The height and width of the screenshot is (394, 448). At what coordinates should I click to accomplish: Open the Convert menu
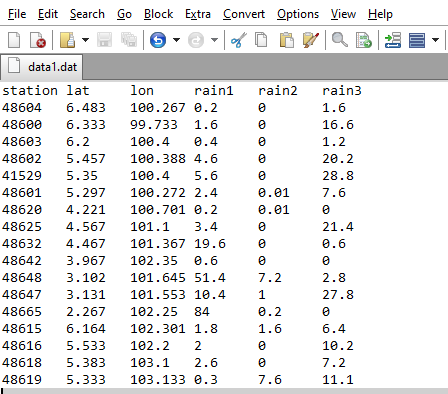point(244,14)
